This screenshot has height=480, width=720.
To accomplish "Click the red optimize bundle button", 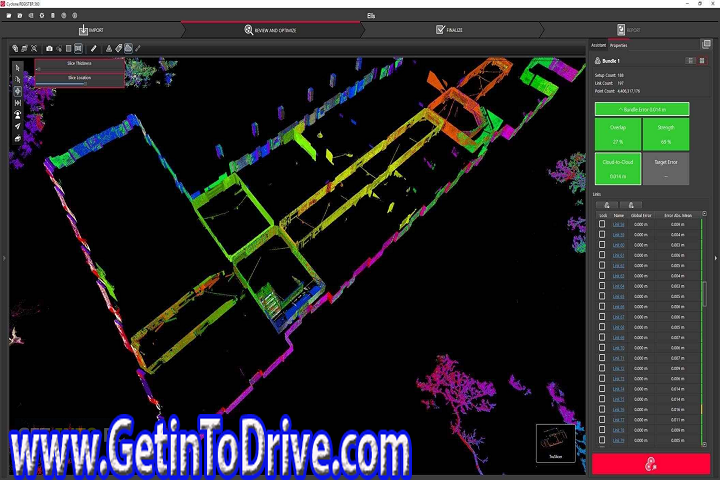I will pyautogui.click(x=651, y=464).
